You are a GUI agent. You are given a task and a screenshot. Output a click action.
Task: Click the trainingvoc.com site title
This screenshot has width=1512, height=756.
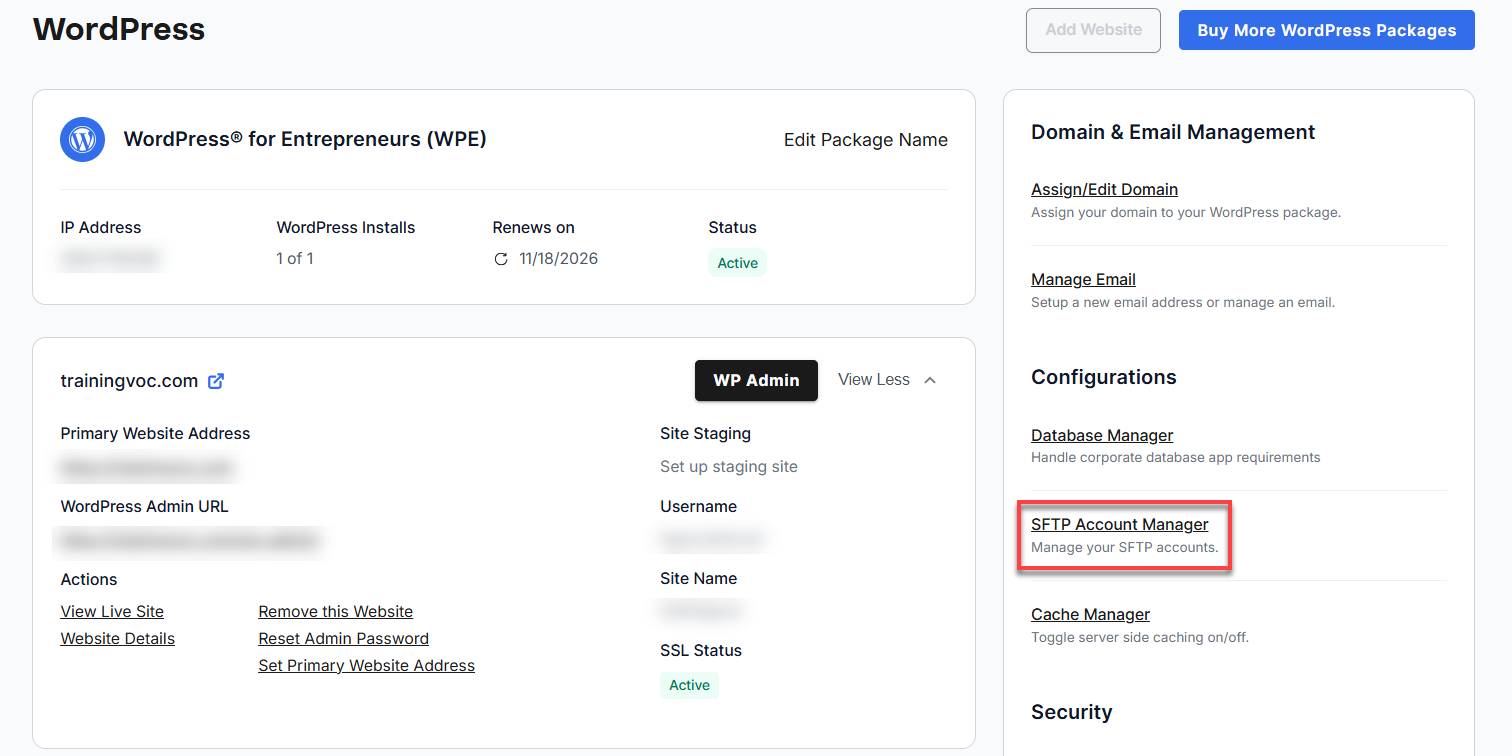(129, 381)
